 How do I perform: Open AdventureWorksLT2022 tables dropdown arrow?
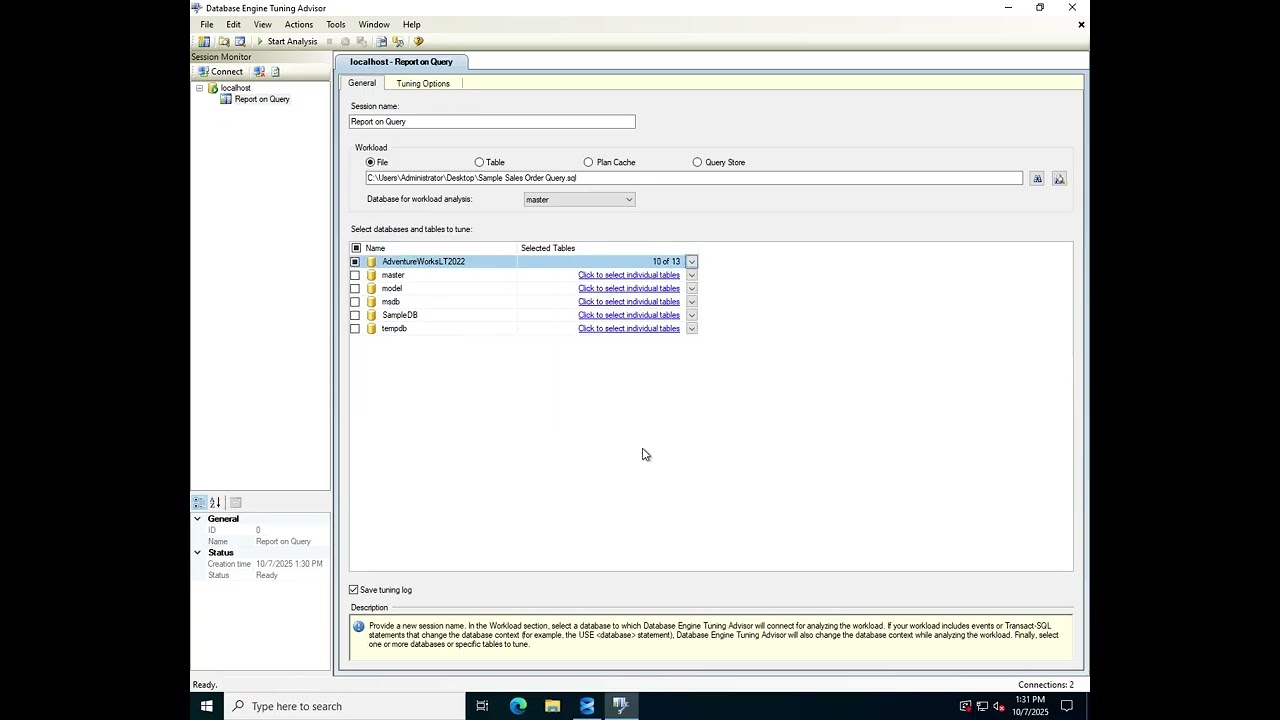(x=691, y=262)
